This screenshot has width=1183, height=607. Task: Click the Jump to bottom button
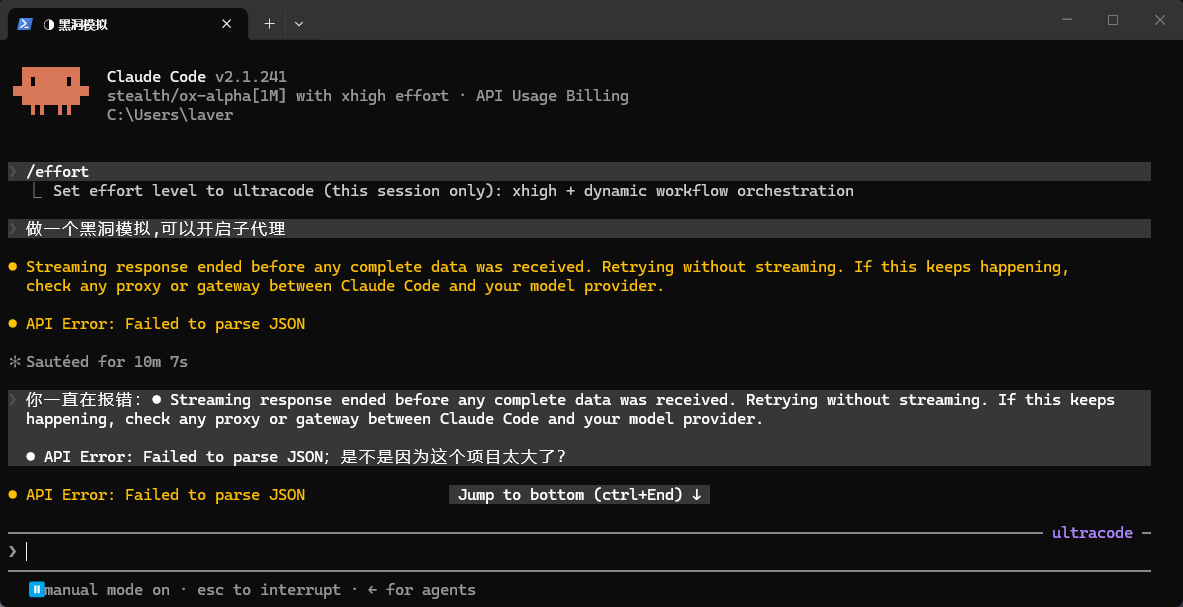pos(579,495)
